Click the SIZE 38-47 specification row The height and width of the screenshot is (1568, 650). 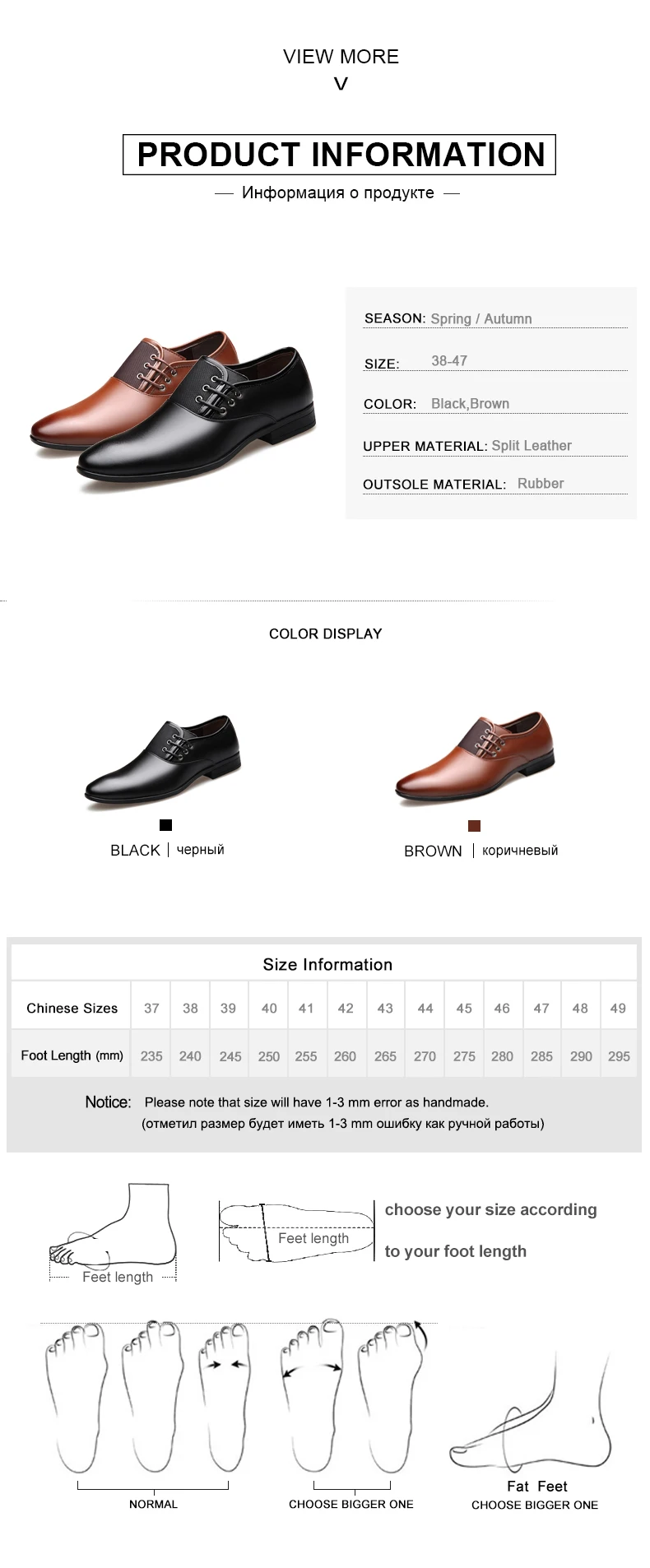(x=495, y=362)
